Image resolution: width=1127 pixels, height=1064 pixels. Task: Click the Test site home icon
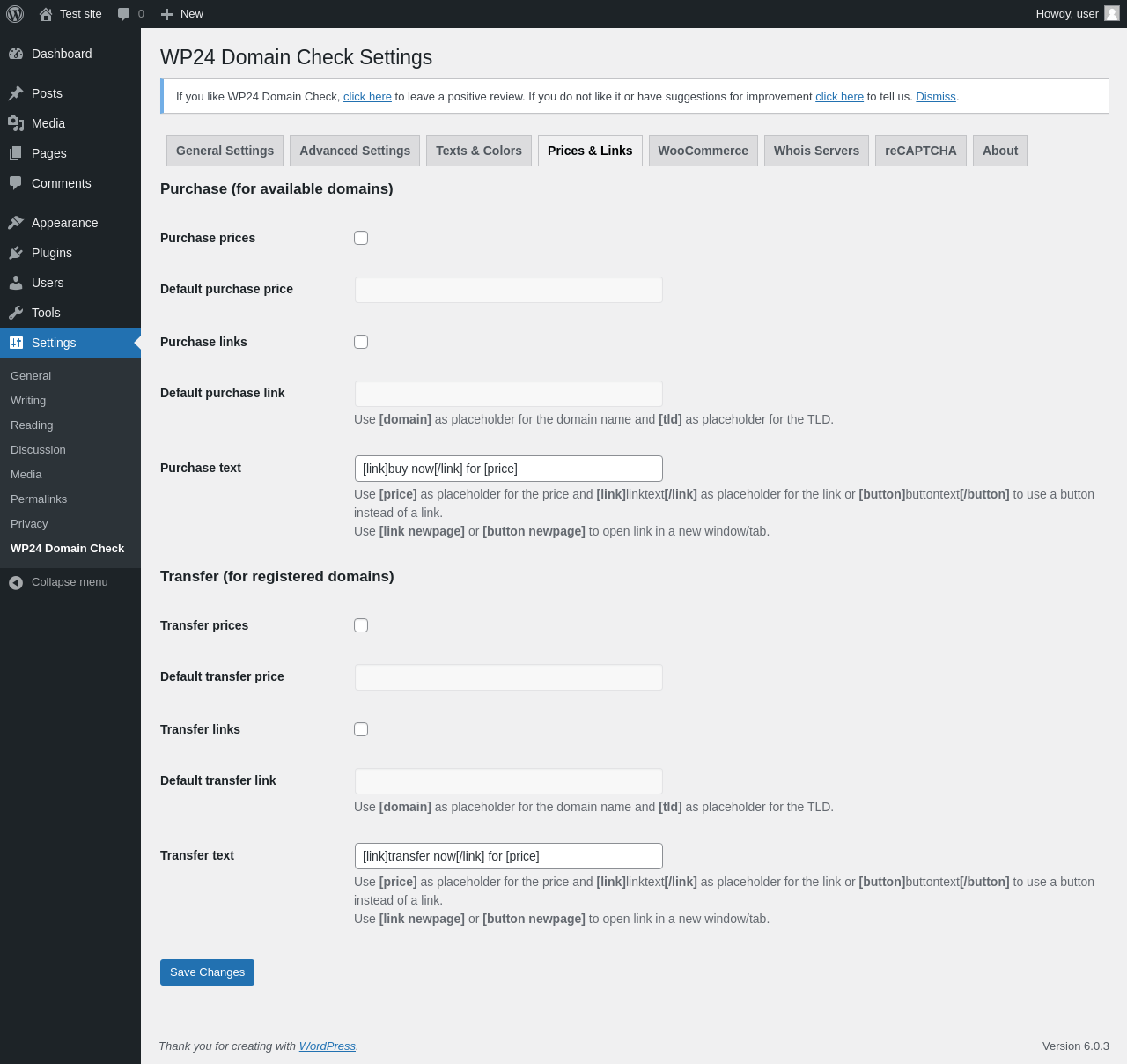coord(46,14)
